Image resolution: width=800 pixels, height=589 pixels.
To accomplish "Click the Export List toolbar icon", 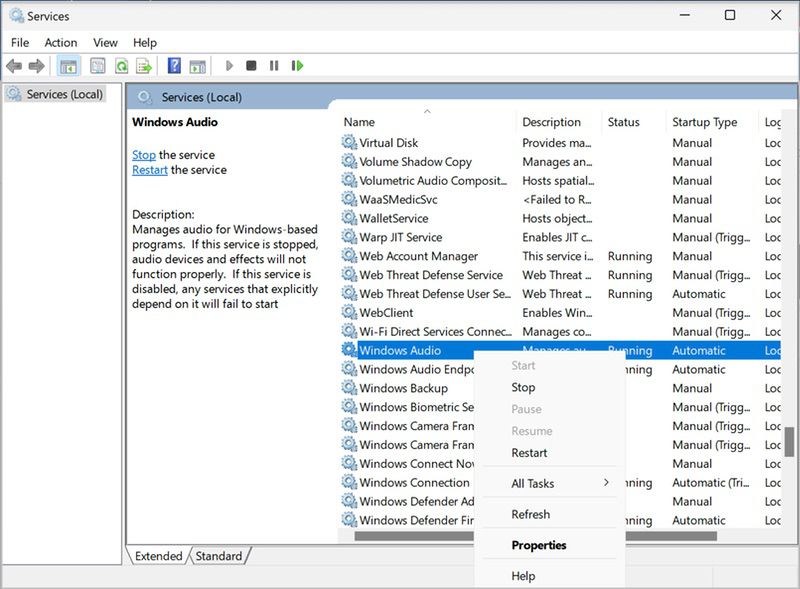I will tap(144, 66).
